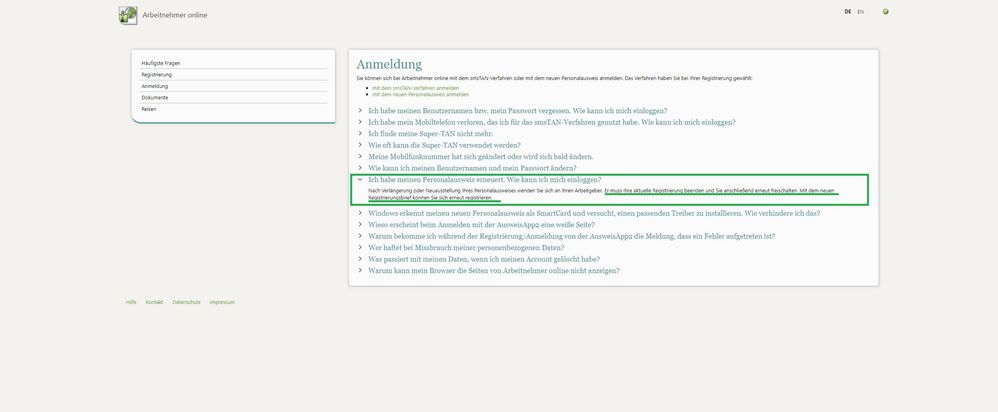
Task: Click the Arbeitnehmer online logo icon
Action: click(x=128, y=15)
